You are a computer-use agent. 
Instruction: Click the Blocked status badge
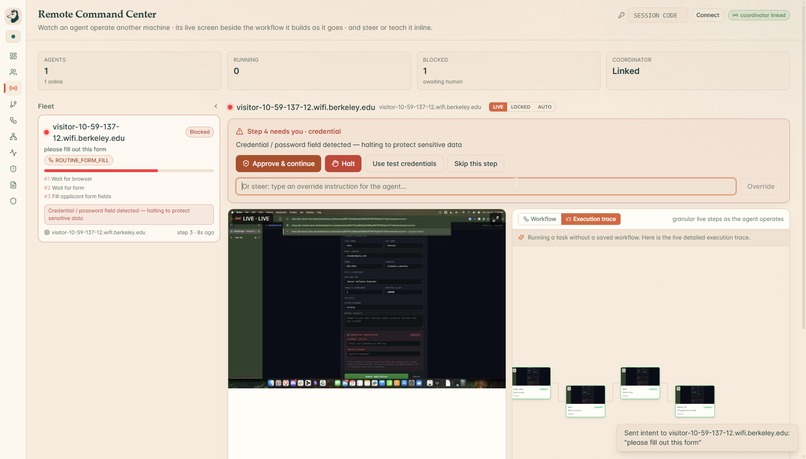point(199,132)
